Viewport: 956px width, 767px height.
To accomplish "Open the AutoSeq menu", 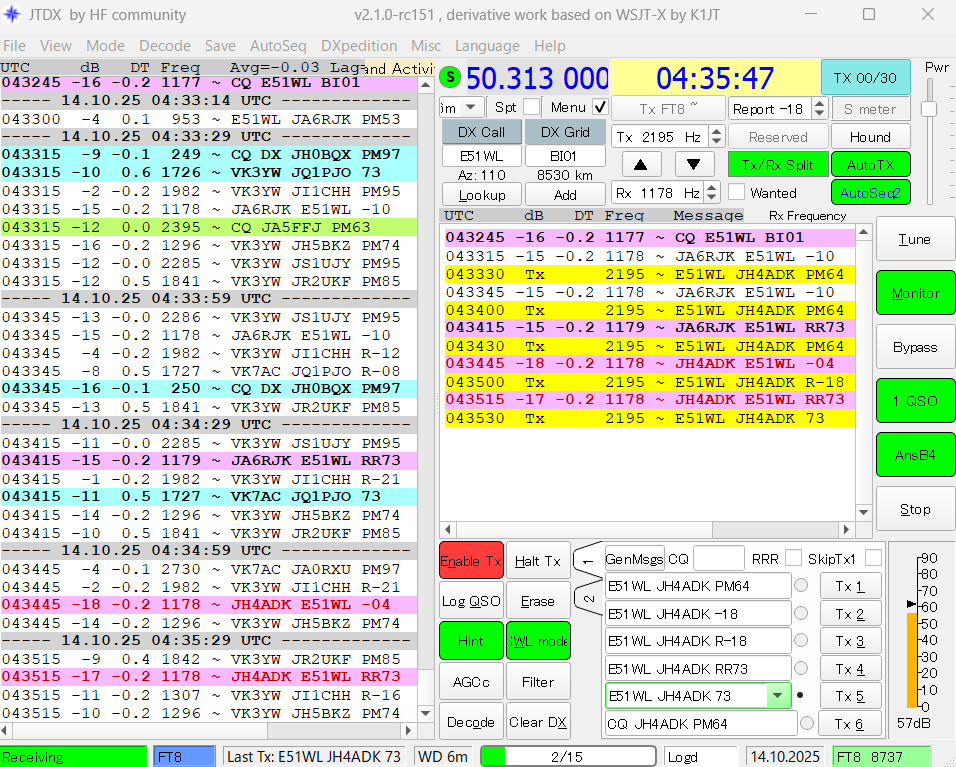I will (x=278, y=46).
